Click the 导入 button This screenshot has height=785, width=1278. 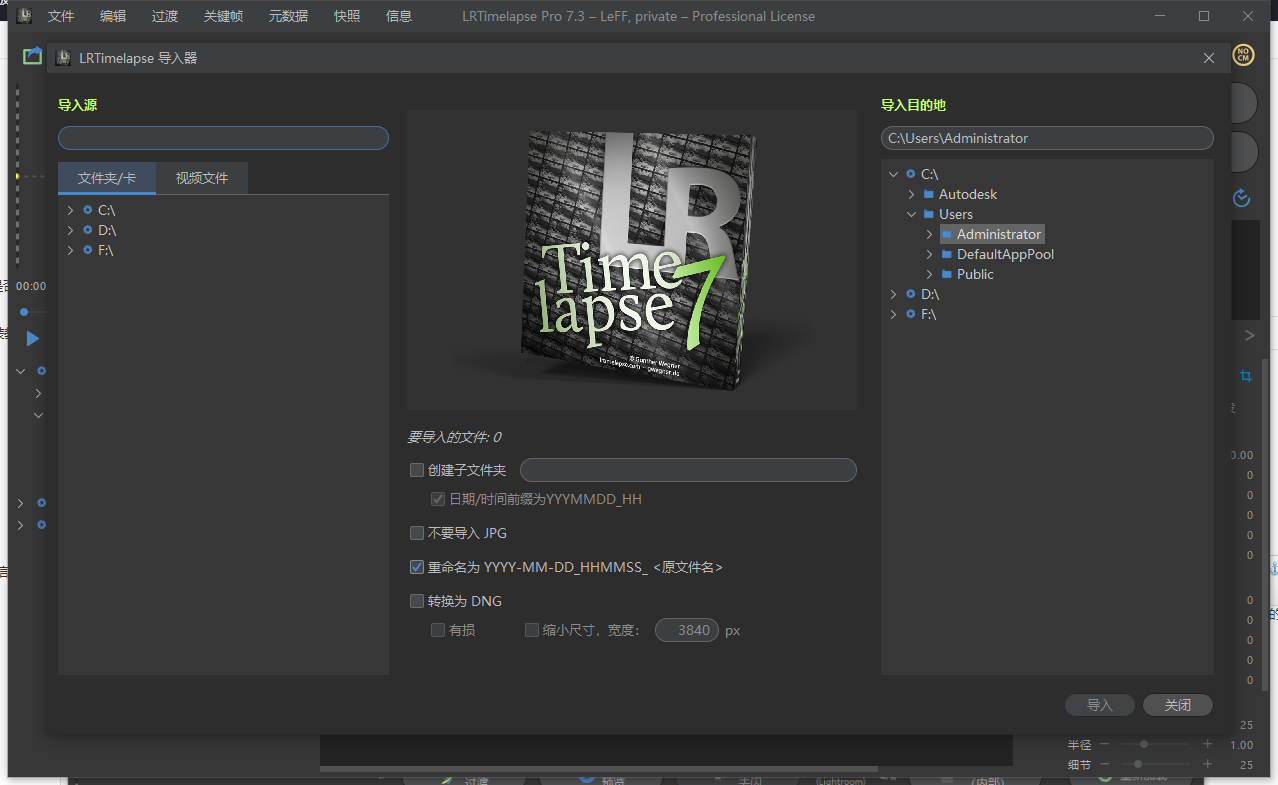coord(1100,705)
